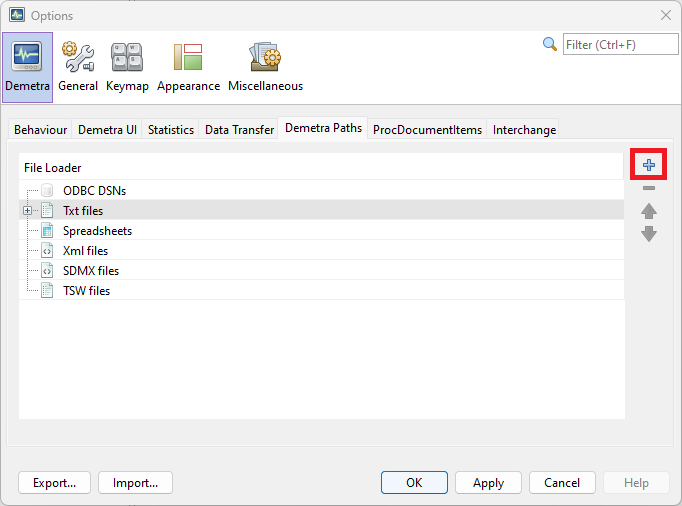Select Spreadsheets in File Loader list

pyautogui.click(x=97, y=231)
